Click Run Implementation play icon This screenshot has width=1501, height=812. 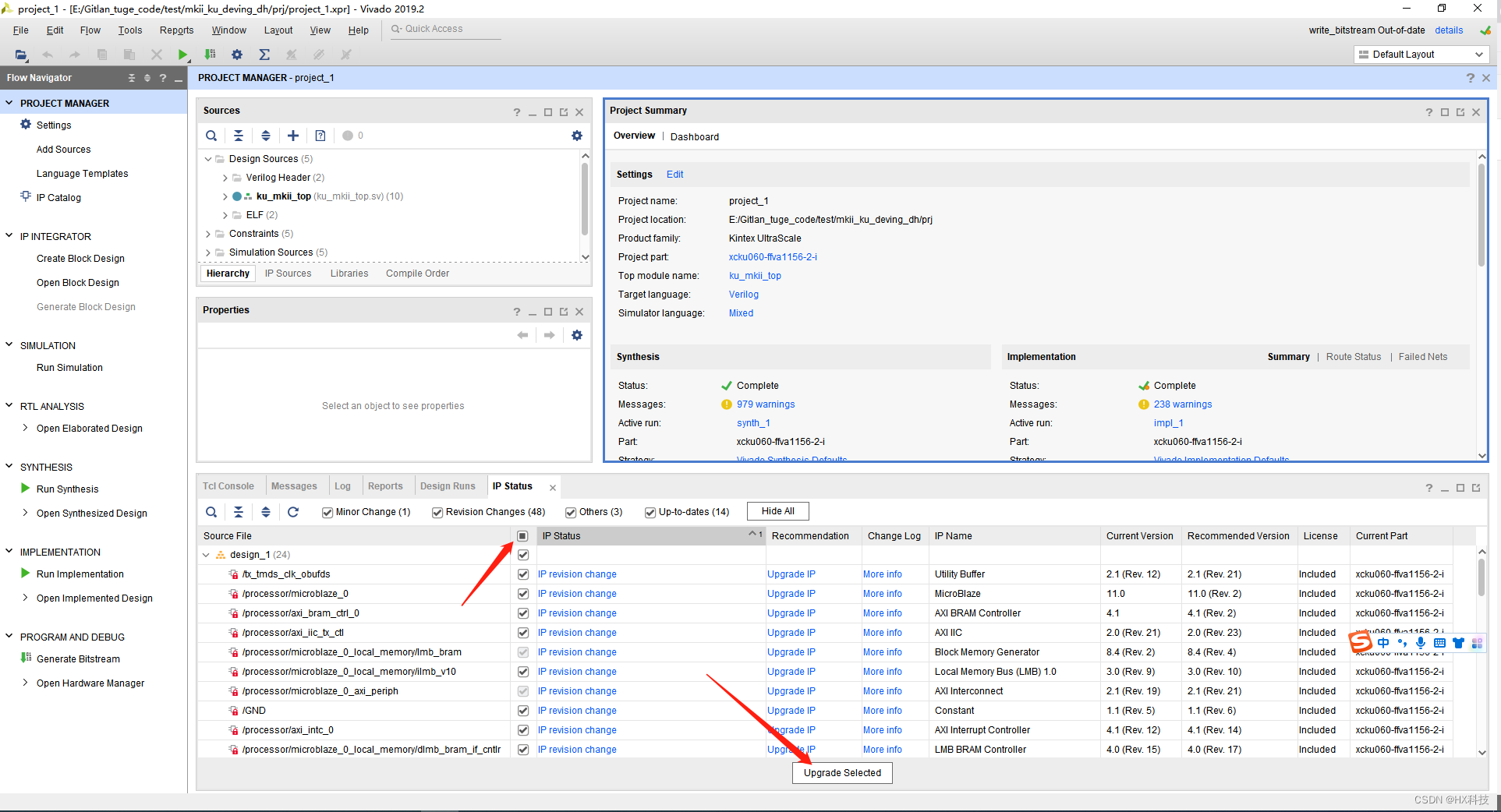[26, 574]
